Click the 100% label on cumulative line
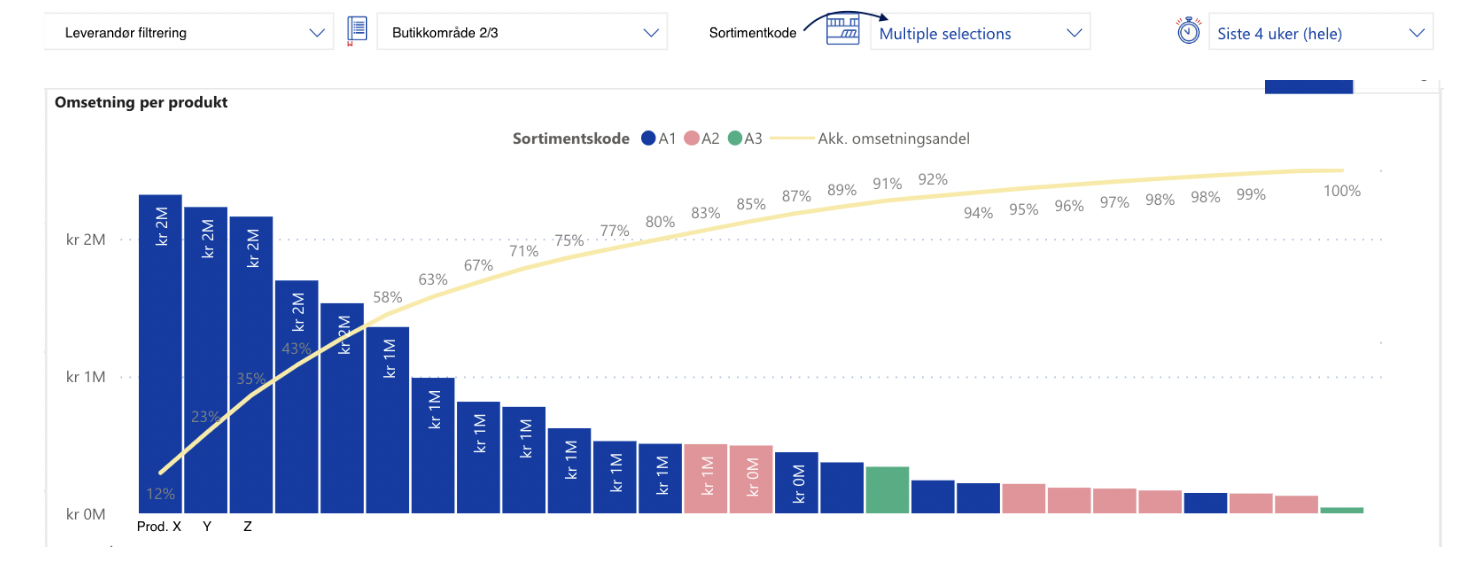The height and width of the screenshot is (574, 1480). [x=1342, y=190]
